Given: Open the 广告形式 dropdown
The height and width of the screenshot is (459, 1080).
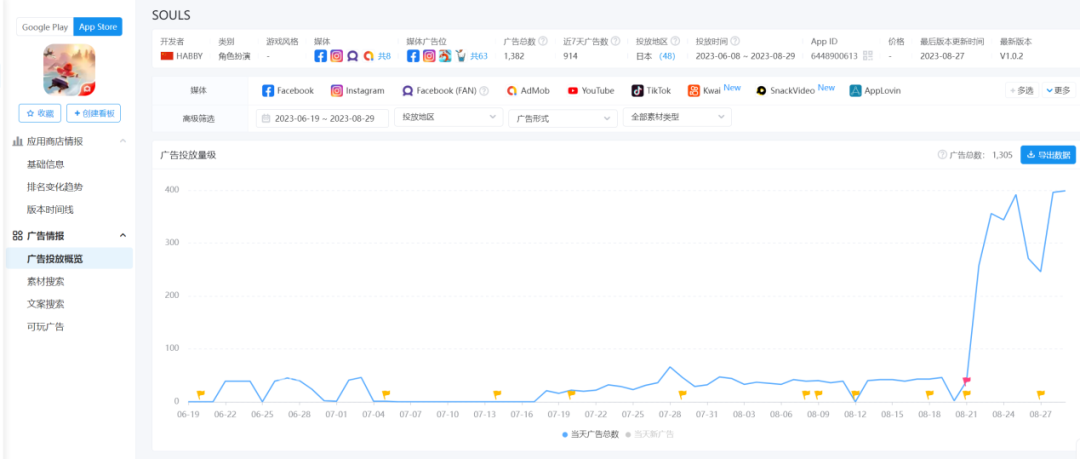Looking at the screenshot, I should pos(563,118).
